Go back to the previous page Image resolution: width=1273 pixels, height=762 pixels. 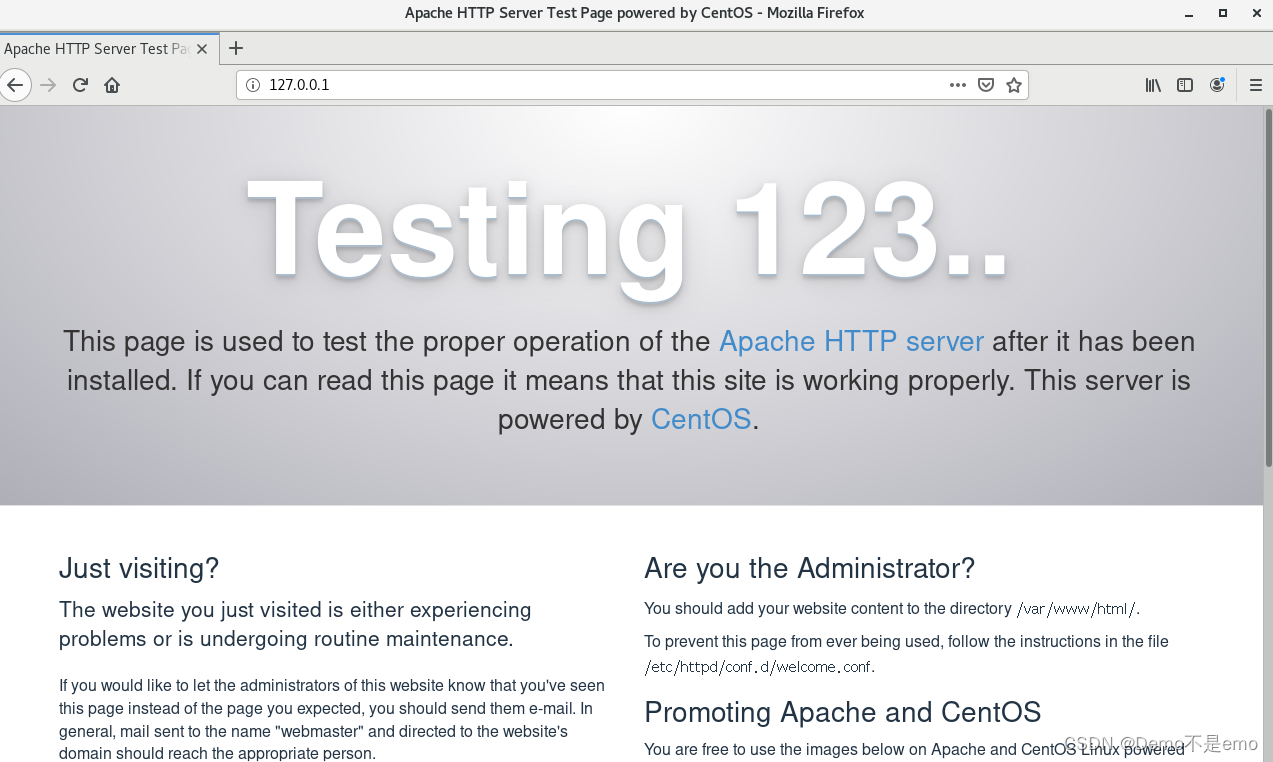(14, 85)
